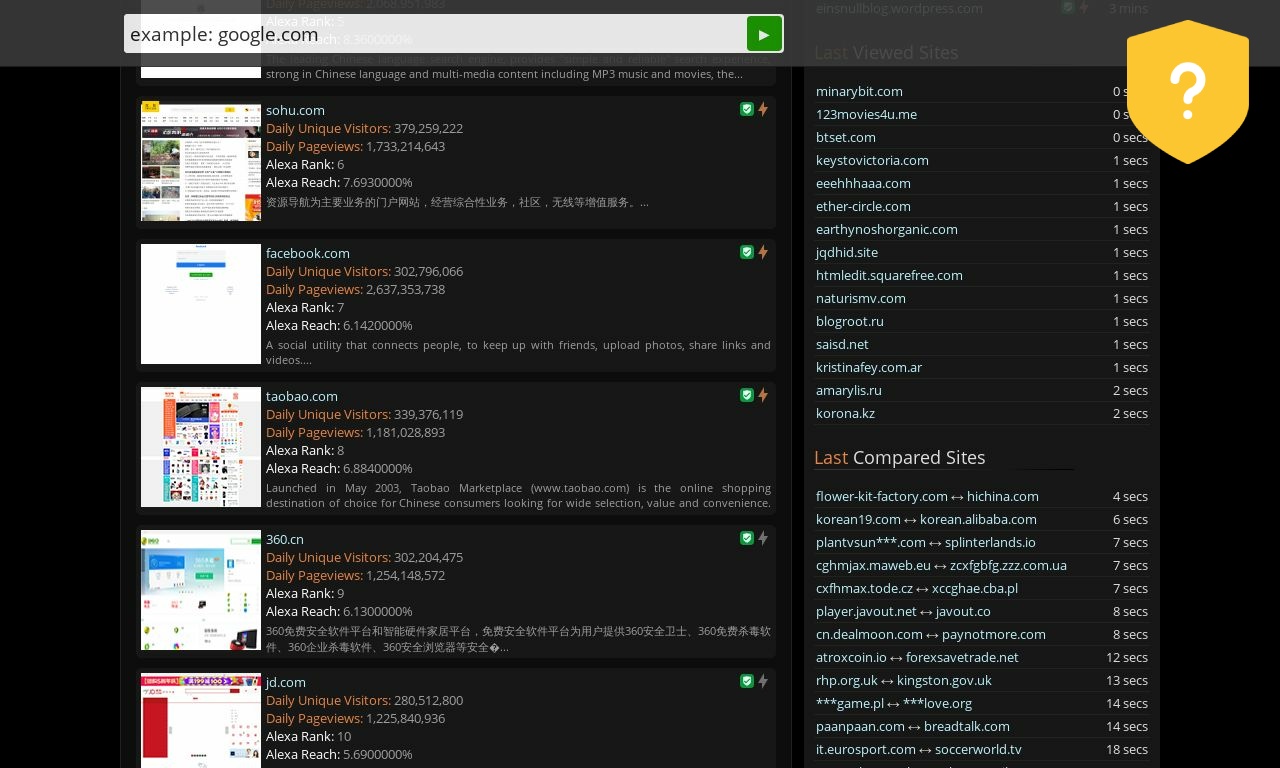Click gray lightning bolt icon for 360.cn
The image size is (1280, 768).
[x=763, y=538]
